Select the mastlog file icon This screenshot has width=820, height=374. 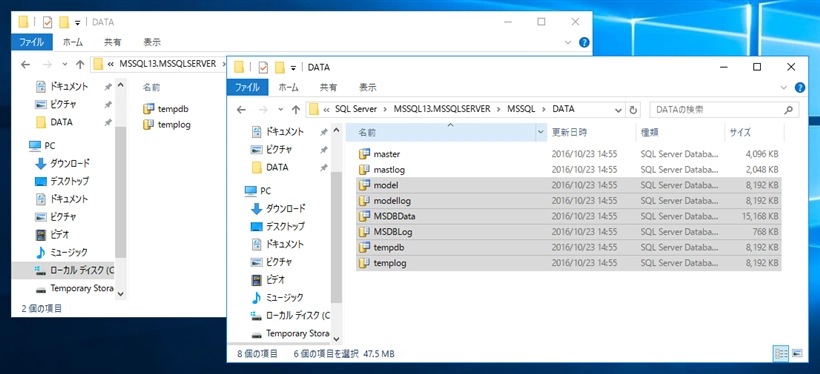tap(365, 169)
